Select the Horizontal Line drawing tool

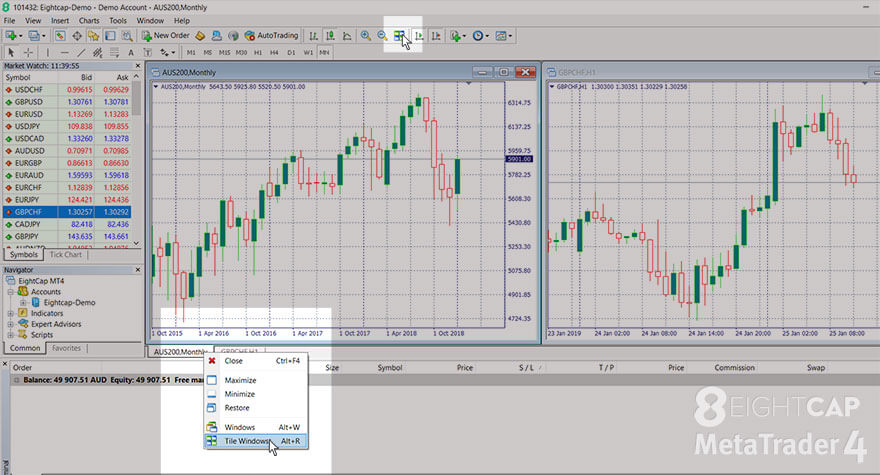tap(65, 53)
